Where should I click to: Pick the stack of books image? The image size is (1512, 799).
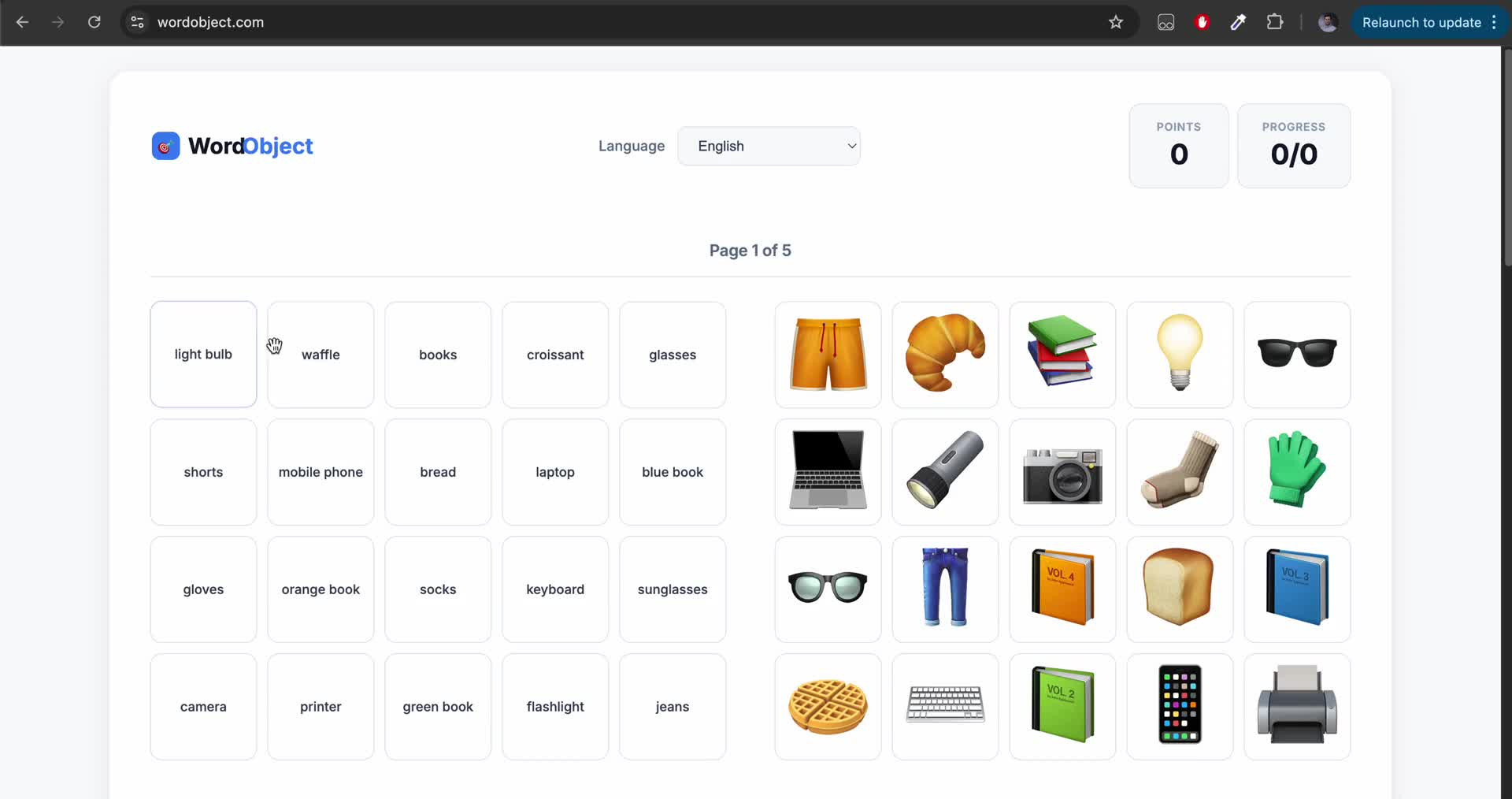[1062, 355]
